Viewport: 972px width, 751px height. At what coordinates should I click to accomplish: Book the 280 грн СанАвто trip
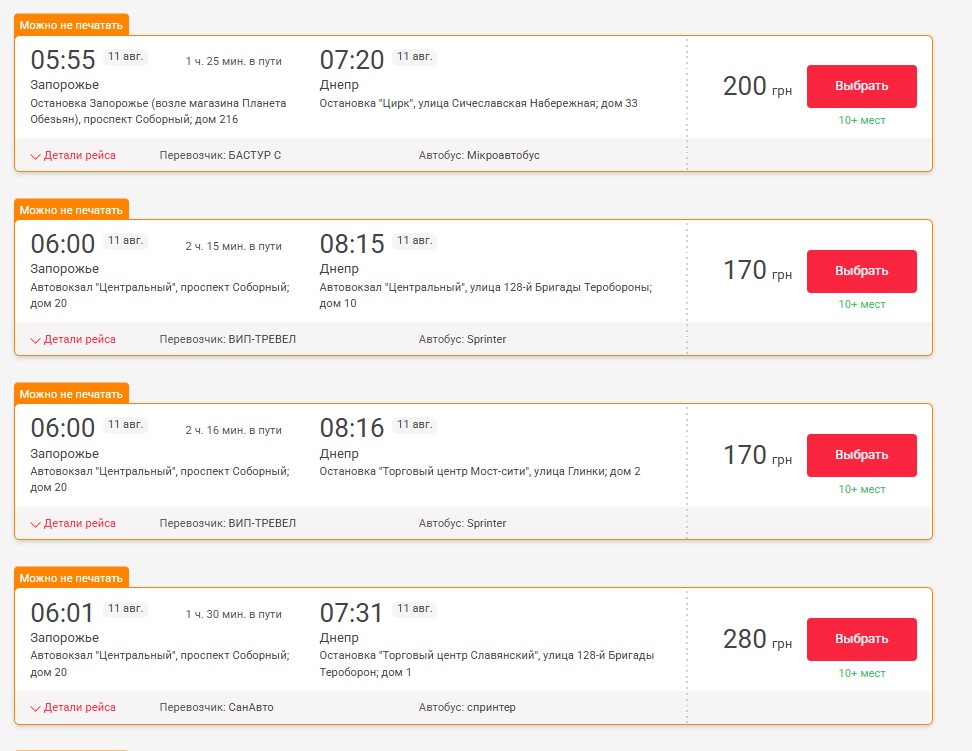[861, 639]
